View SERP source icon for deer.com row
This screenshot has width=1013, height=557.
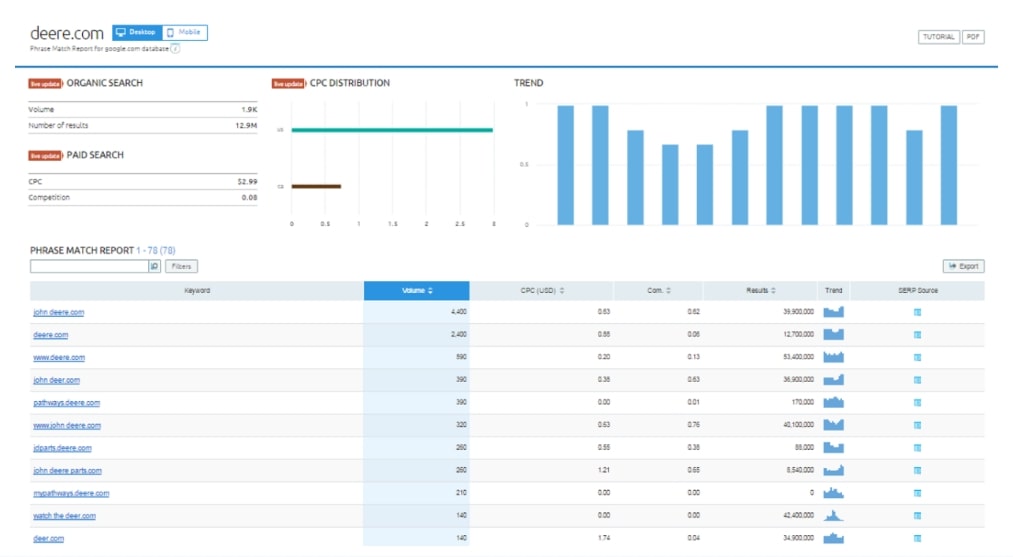click(917, 538)
